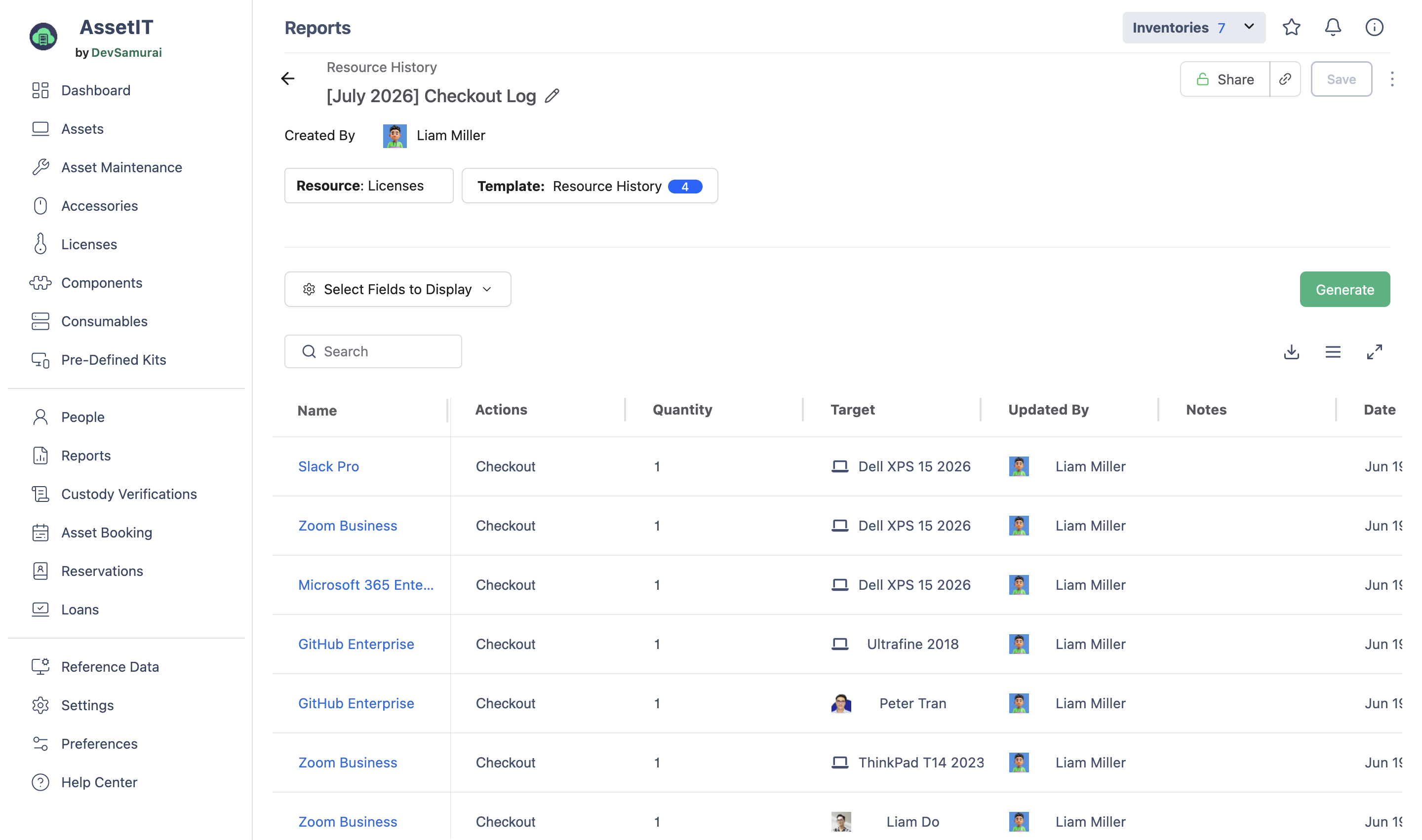The height and width of the screenshot is (840, 1422).
Task: Download the report table
Action: click(1291, 352)
